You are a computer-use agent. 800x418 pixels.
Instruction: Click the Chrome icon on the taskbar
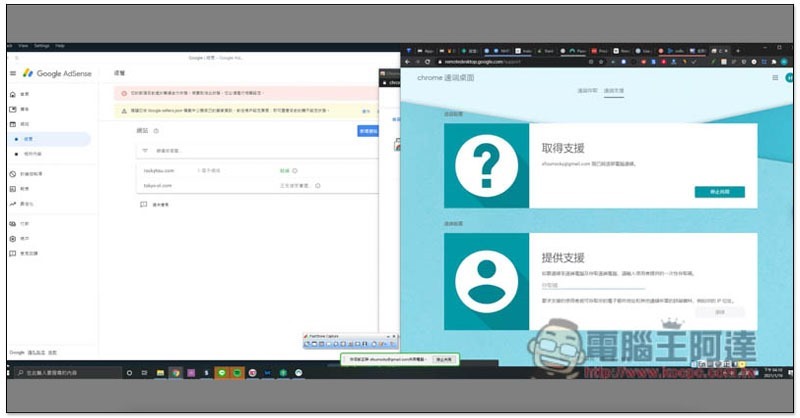point(176,373)
